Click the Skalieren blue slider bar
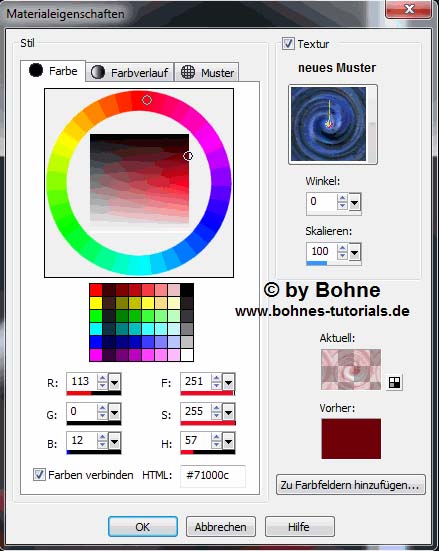Viewport: 439px width, 551px height. pos(317,263)
